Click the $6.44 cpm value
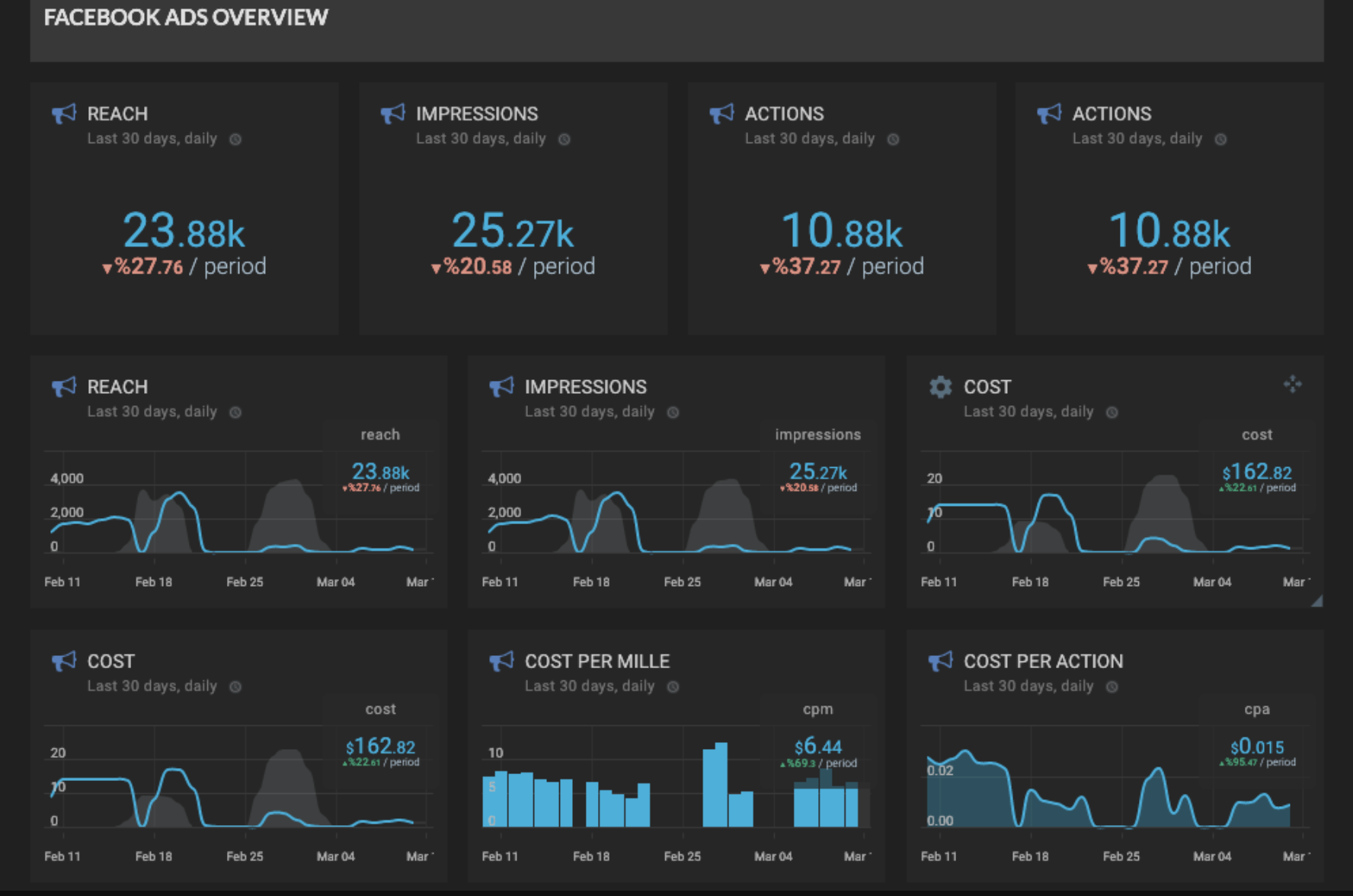1353x896 pixels. point(818,747)
